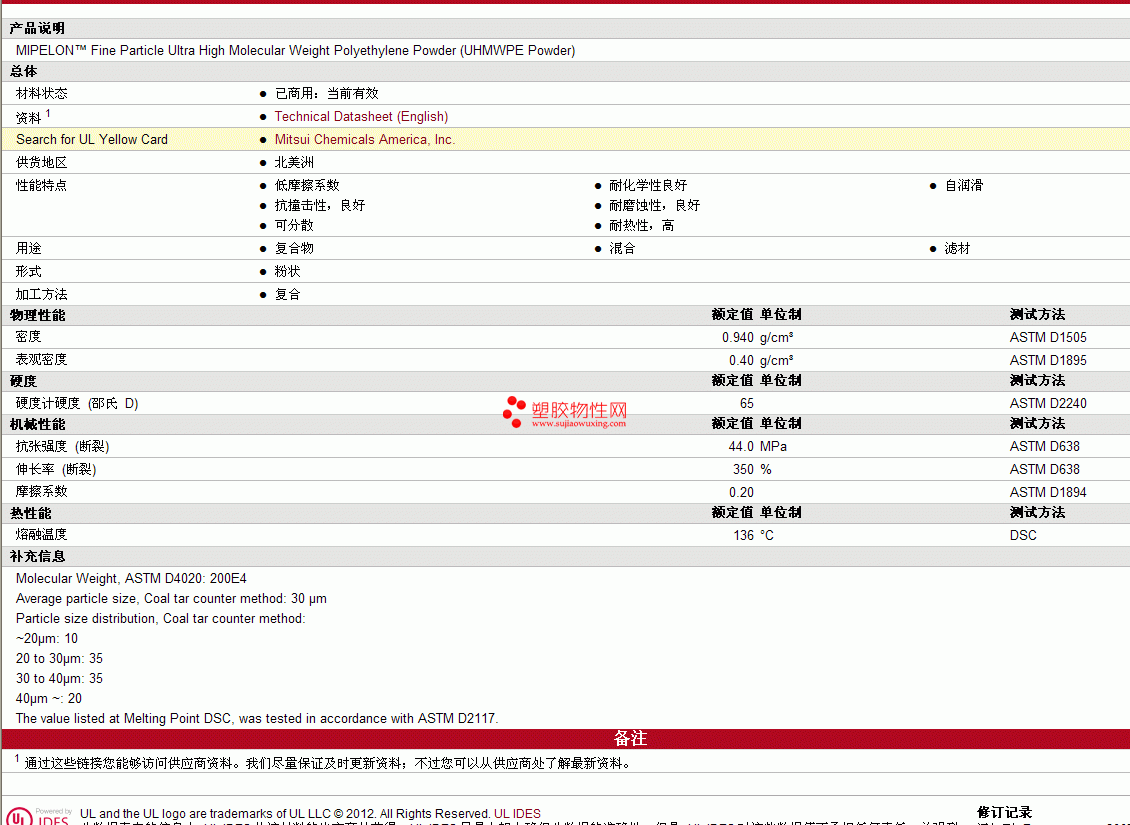
Task: Select Shore D hardness value 65
Action: coord(747,403)
